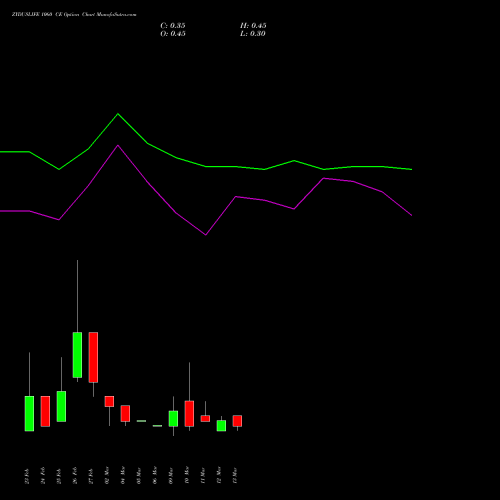Click the '25 Feb' date axis label
Viewport: 500px width, 500px height.
pyautogui.click(x=59, y=476)
